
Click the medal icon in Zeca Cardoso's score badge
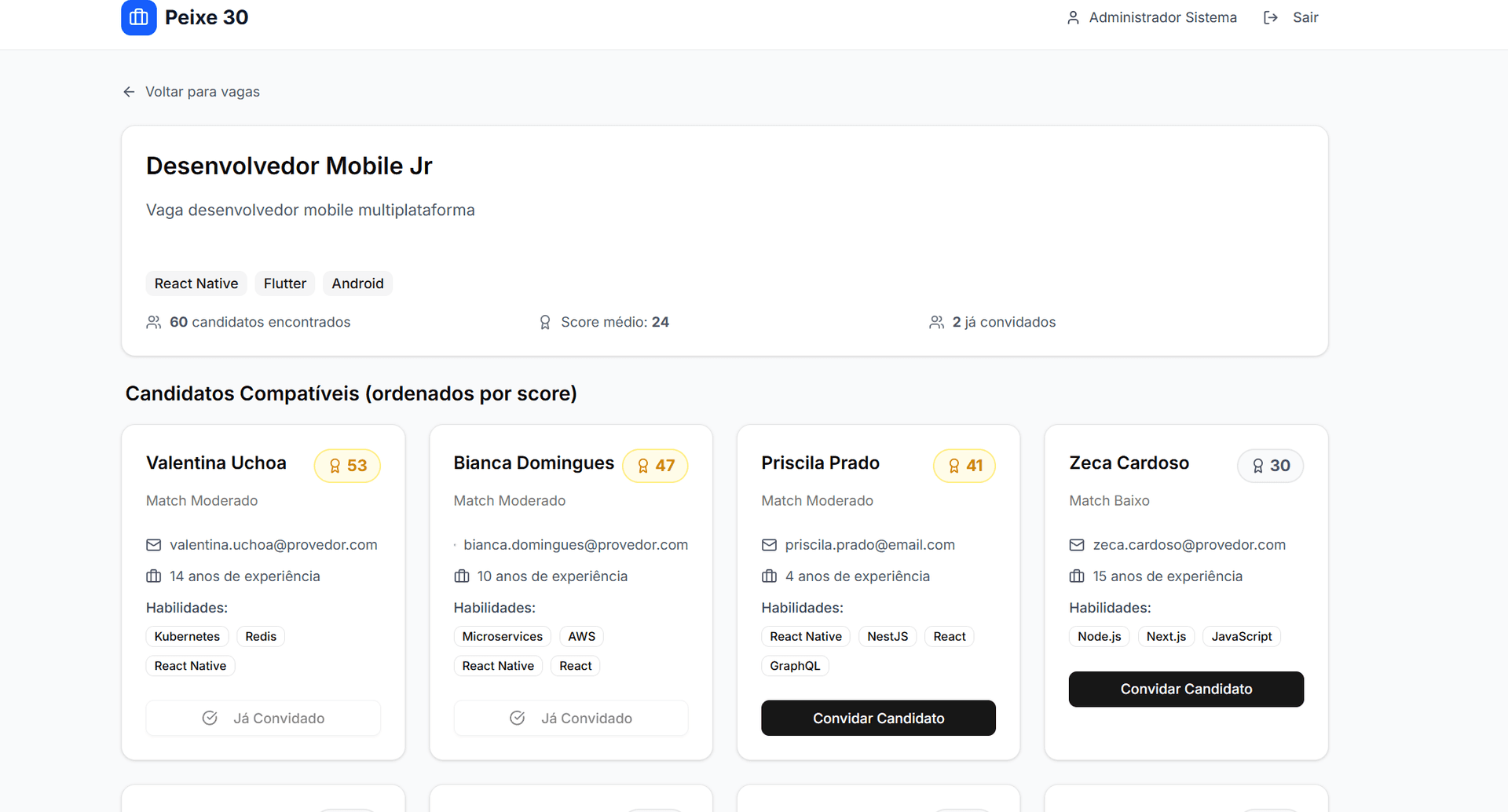tap(1258, 466)
